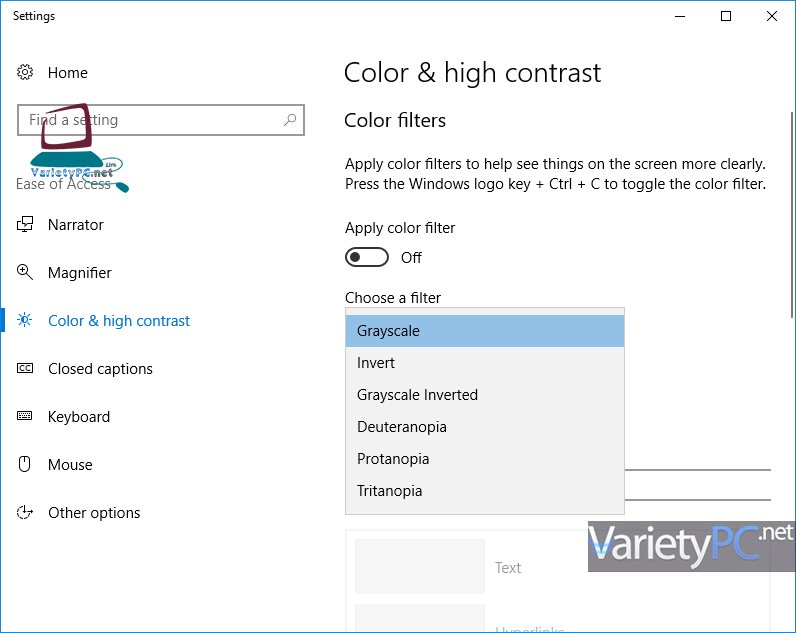Screen dimensions: 796x633
Task: Choose Invert in the filter list
Action: 484,363
